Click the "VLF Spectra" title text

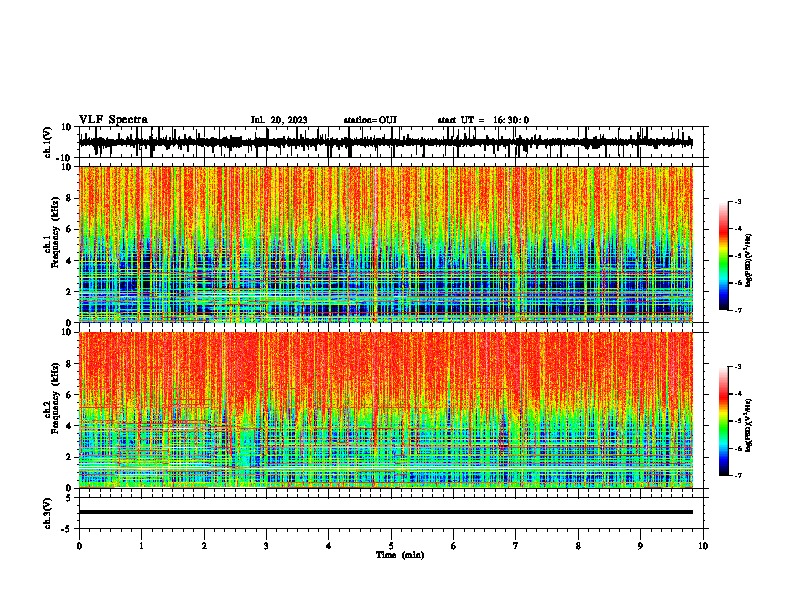[113, 120]
